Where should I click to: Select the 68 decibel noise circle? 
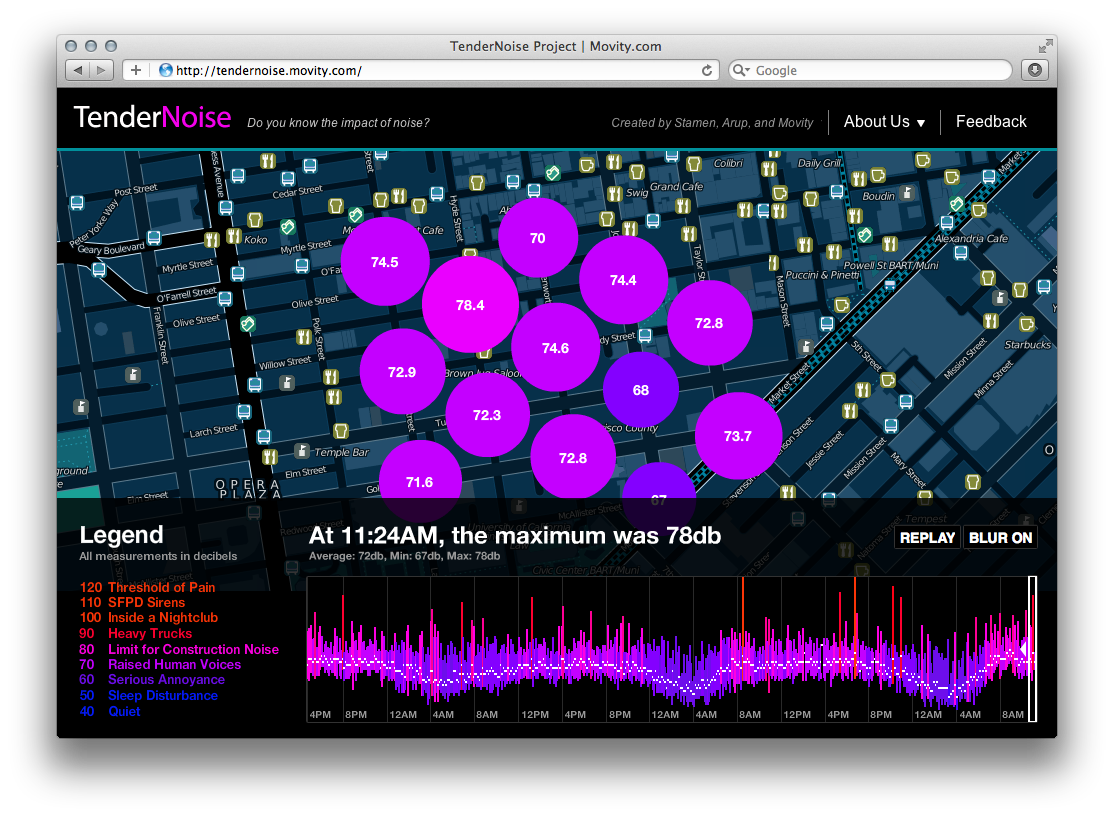click(x=641, y=390)
